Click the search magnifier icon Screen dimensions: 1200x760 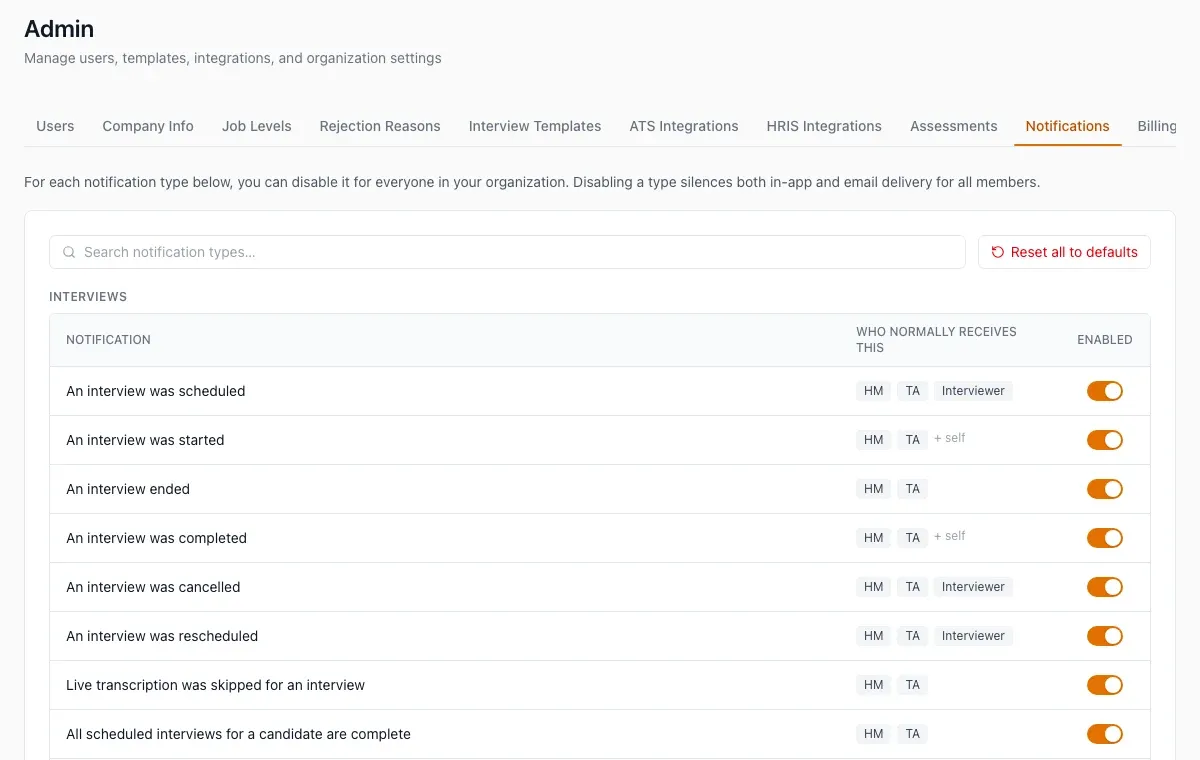click(69, 252)
